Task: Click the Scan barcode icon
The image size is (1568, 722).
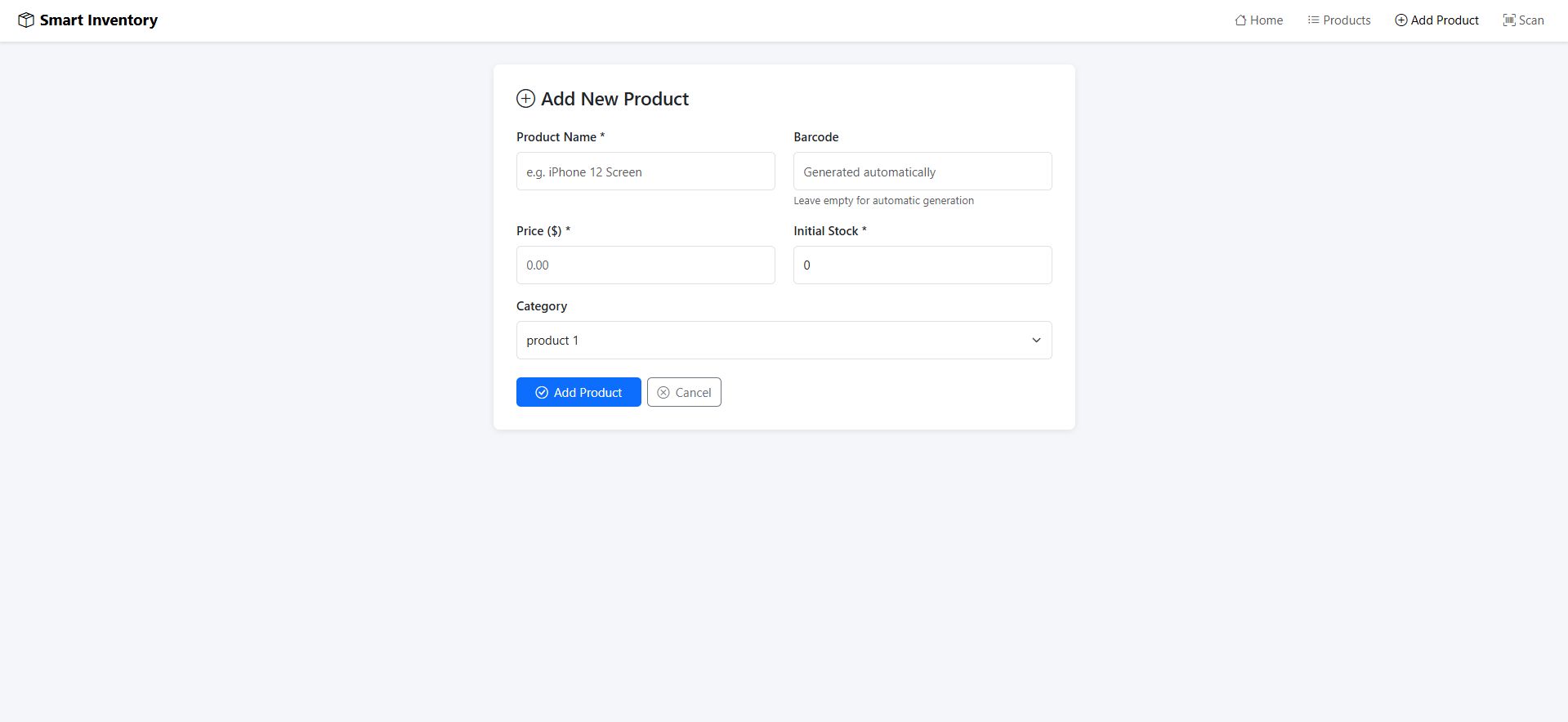Action: click(1508, 20)
